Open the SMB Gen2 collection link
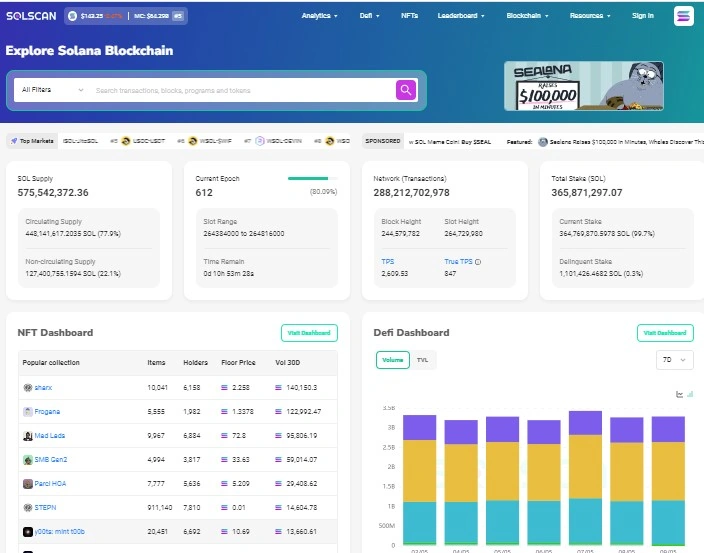Viewport: 704px width, 553px height. point(51,460)
